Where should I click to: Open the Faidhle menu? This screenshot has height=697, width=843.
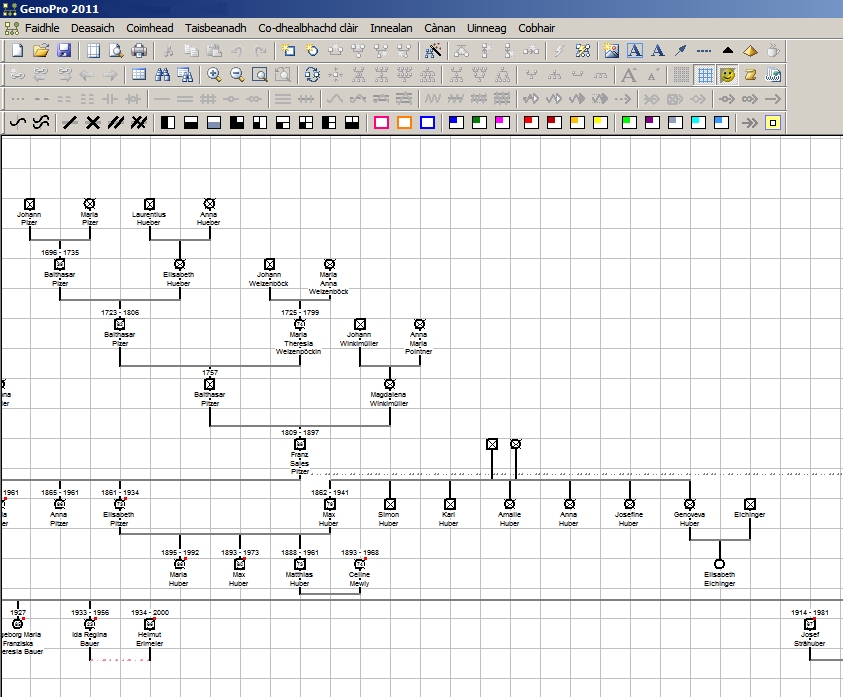[x=42, y=28]
